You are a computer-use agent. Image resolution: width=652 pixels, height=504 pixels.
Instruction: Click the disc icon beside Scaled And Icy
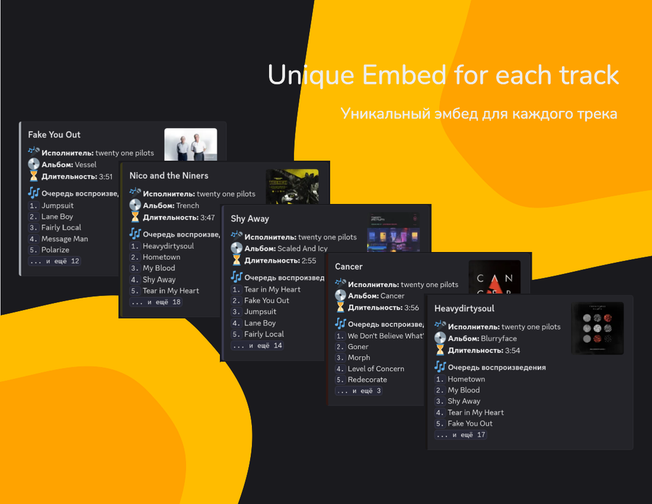(237, 248)
